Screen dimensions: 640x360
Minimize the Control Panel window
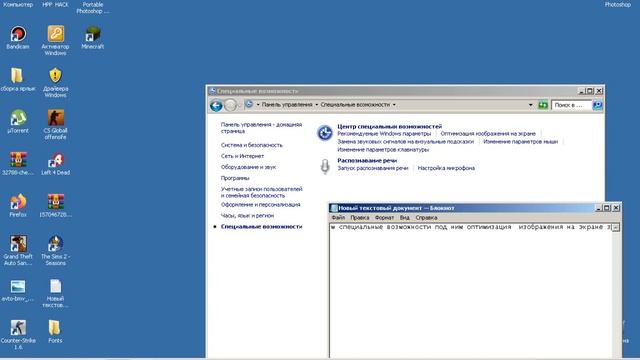(581, 91)
